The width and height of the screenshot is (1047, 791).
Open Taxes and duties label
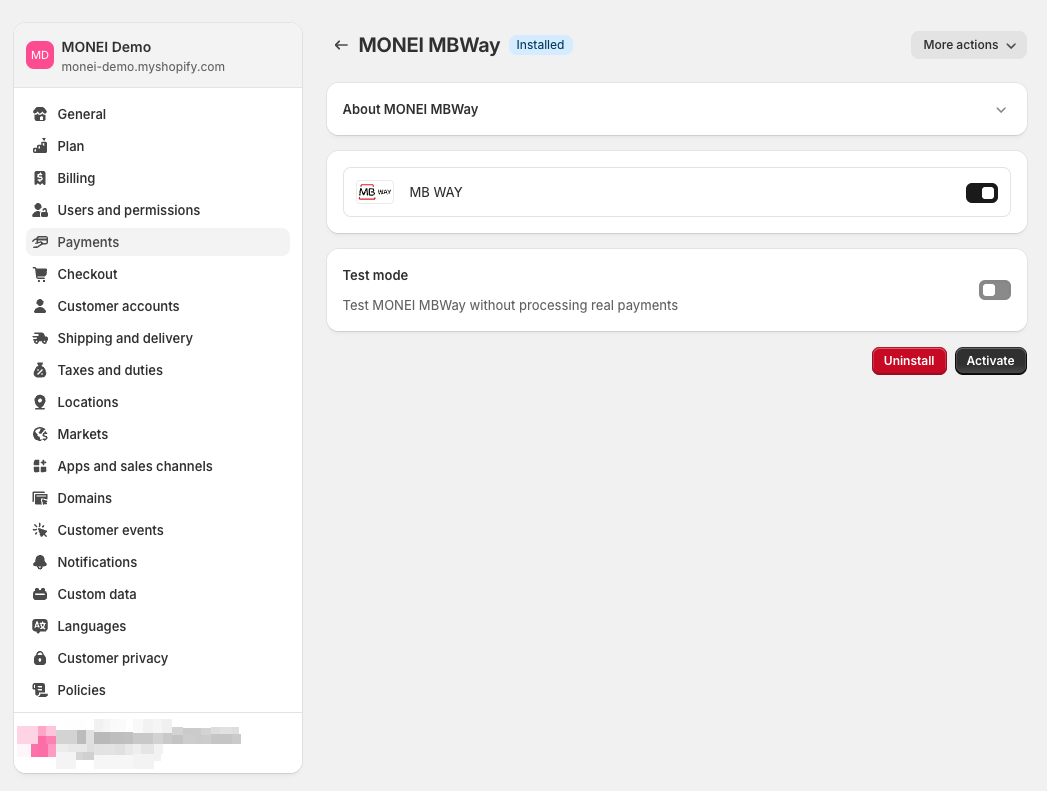pos(110,370)
